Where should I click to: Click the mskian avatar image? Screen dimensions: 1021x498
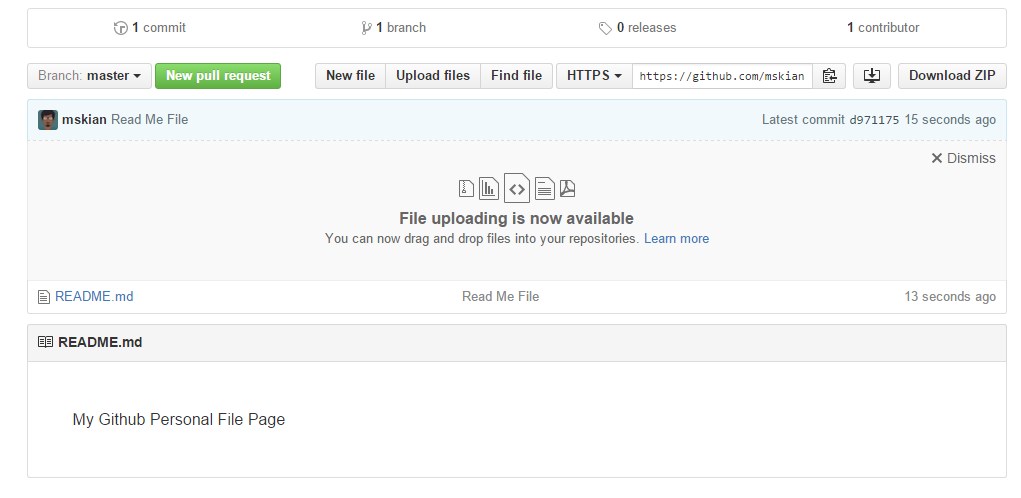[x=48, y=120]
